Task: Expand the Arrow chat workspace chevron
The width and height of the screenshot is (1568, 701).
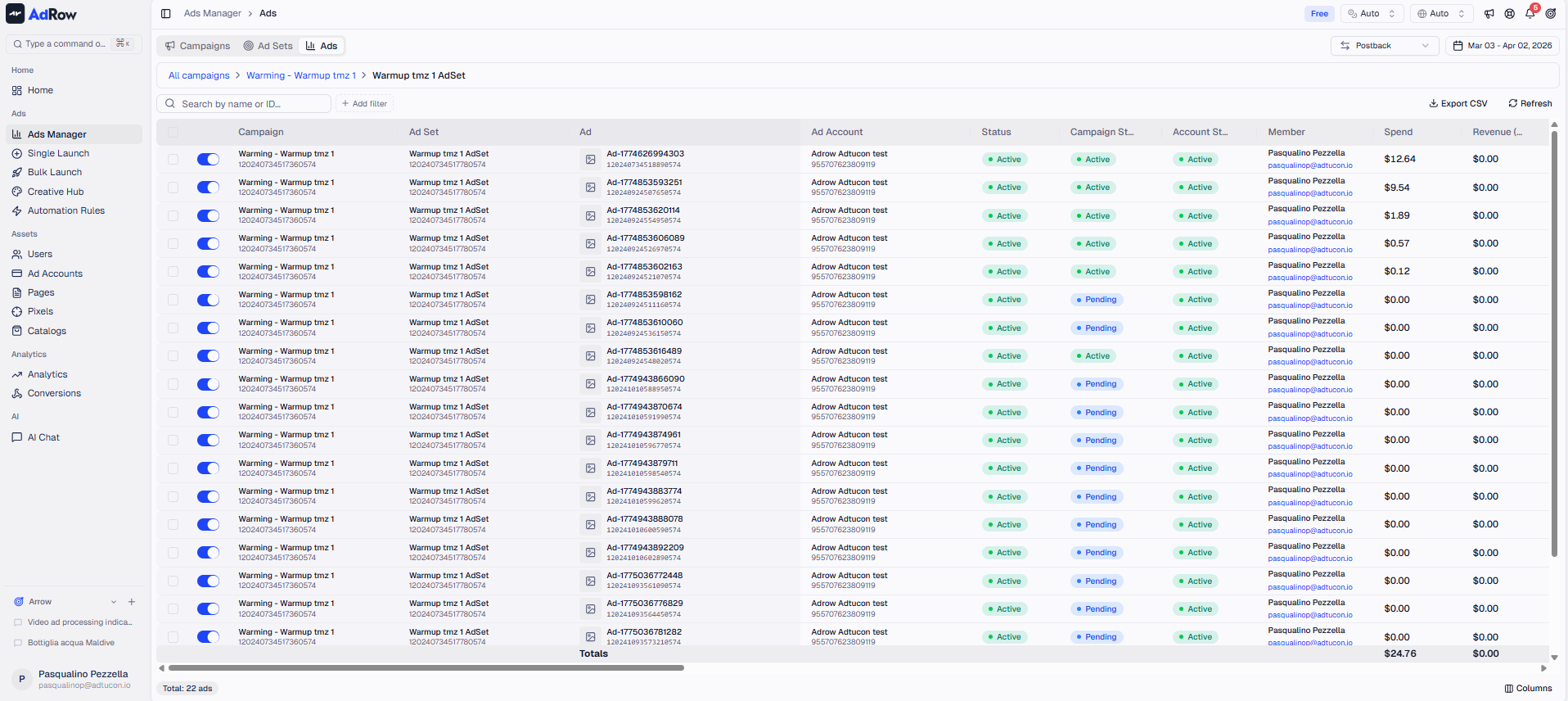Action: (x=114, y=602)
